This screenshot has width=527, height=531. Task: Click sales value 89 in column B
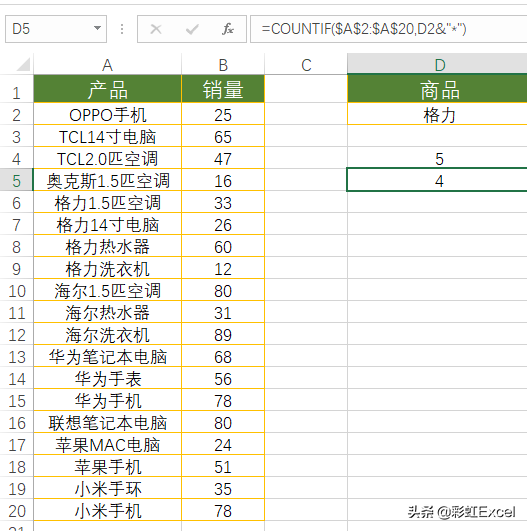(223, 335)
